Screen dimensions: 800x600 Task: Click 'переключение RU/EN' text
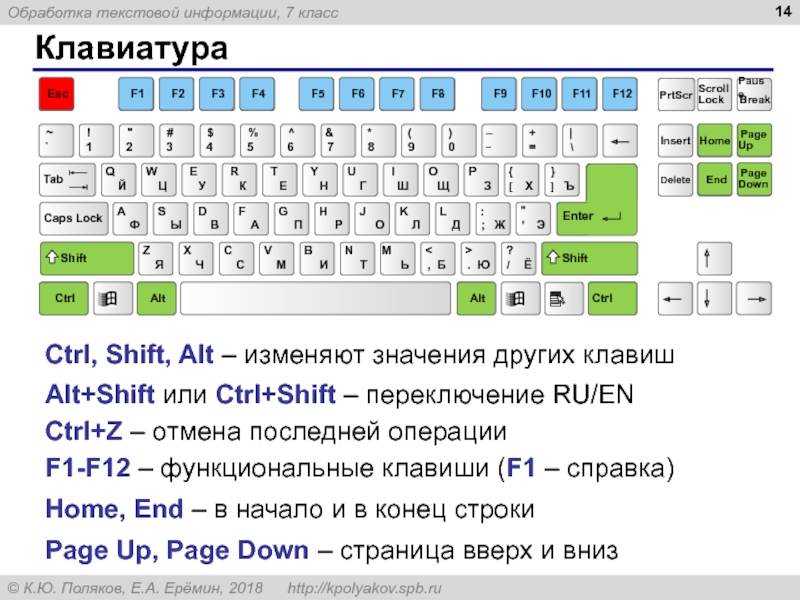click(x=499, y=395)
